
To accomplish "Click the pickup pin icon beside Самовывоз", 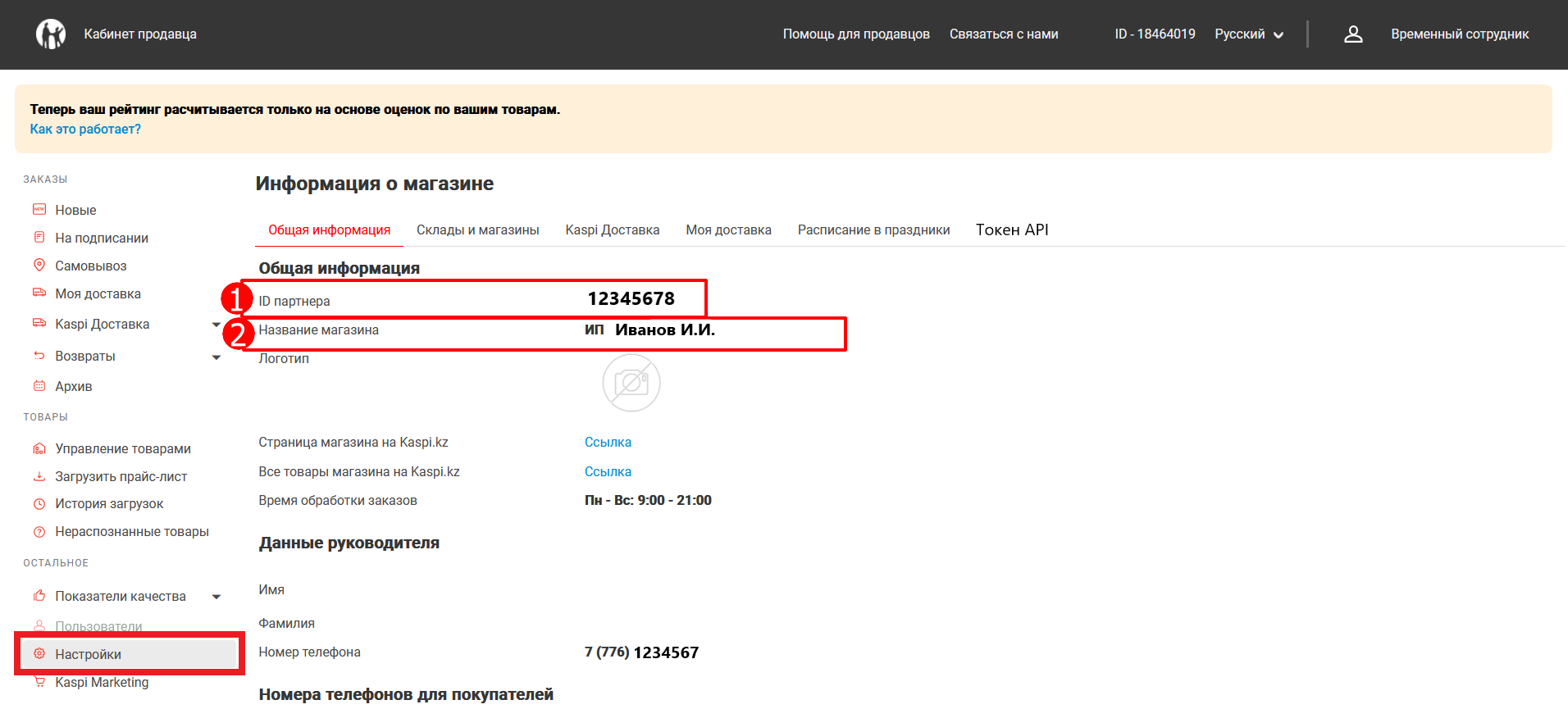I will [x=39, y=265].
